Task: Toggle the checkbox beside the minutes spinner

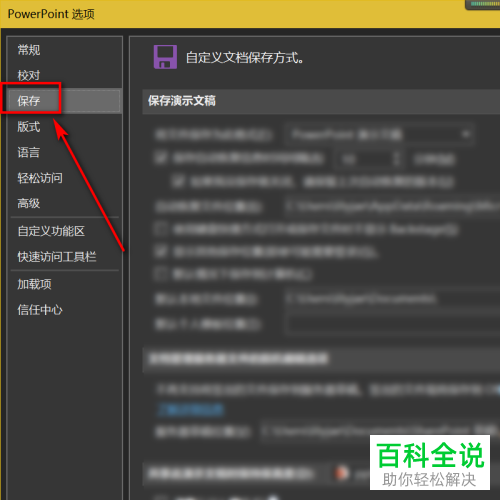Action: tap(160, 157)
